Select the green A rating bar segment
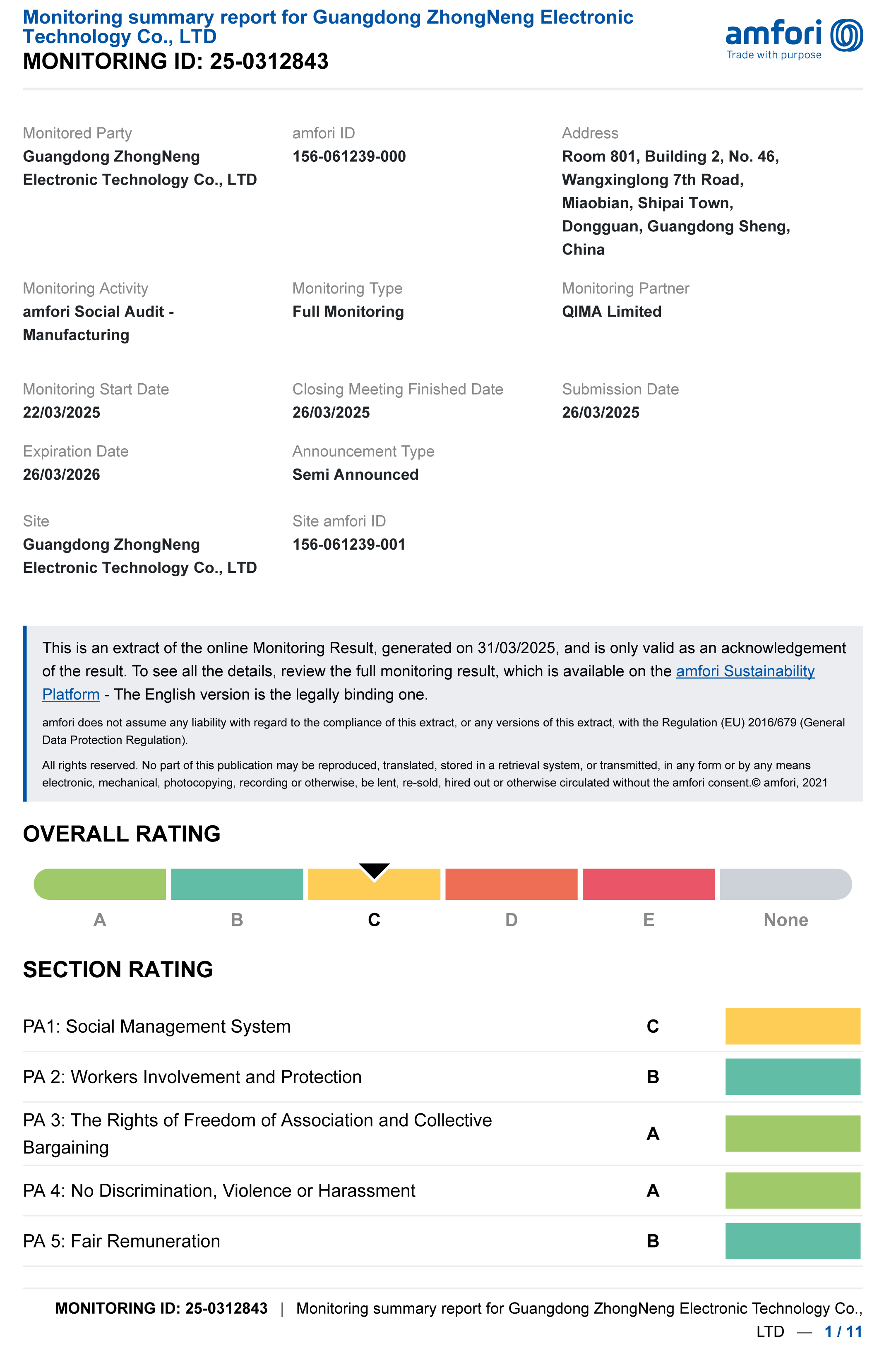Screen dimensions: 896x1346 (x=100, y=884)
